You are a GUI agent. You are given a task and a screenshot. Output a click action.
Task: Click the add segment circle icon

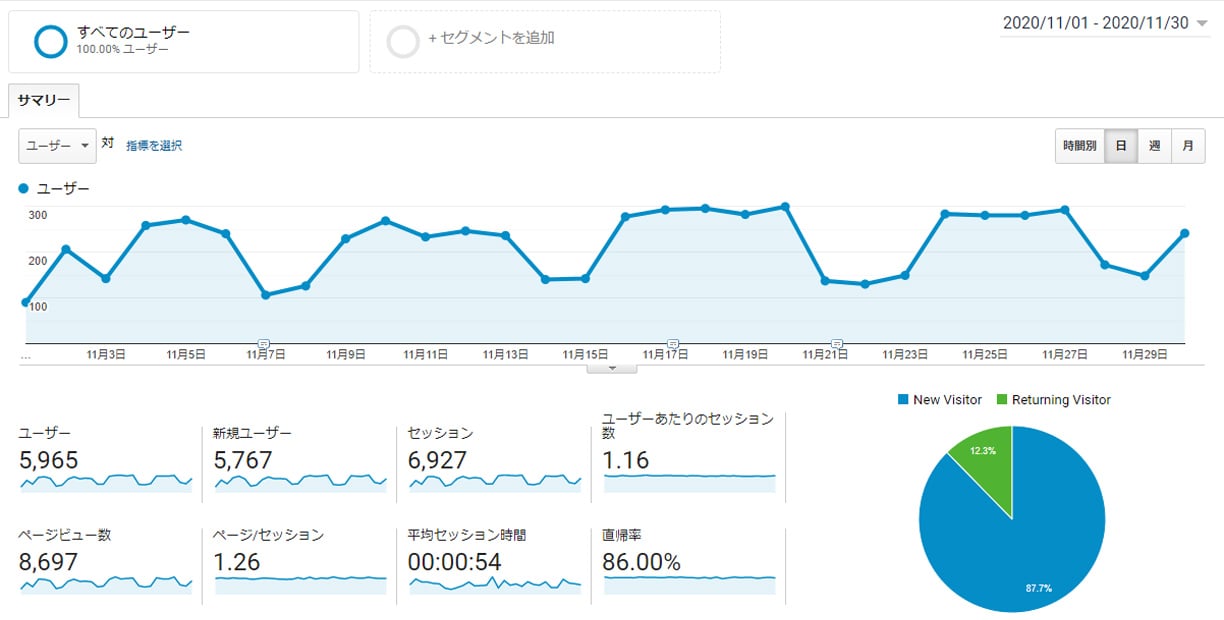[x=403, y=41]
